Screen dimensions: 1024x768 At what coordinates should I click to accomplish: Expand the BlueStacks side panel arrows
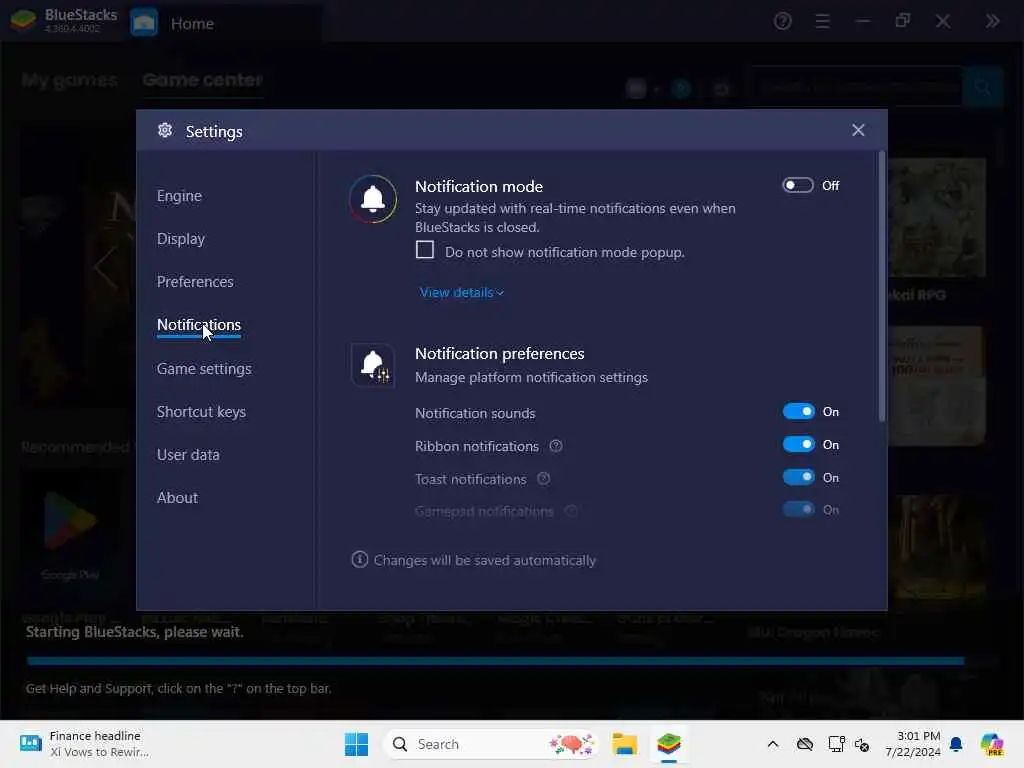coord(993,22)
